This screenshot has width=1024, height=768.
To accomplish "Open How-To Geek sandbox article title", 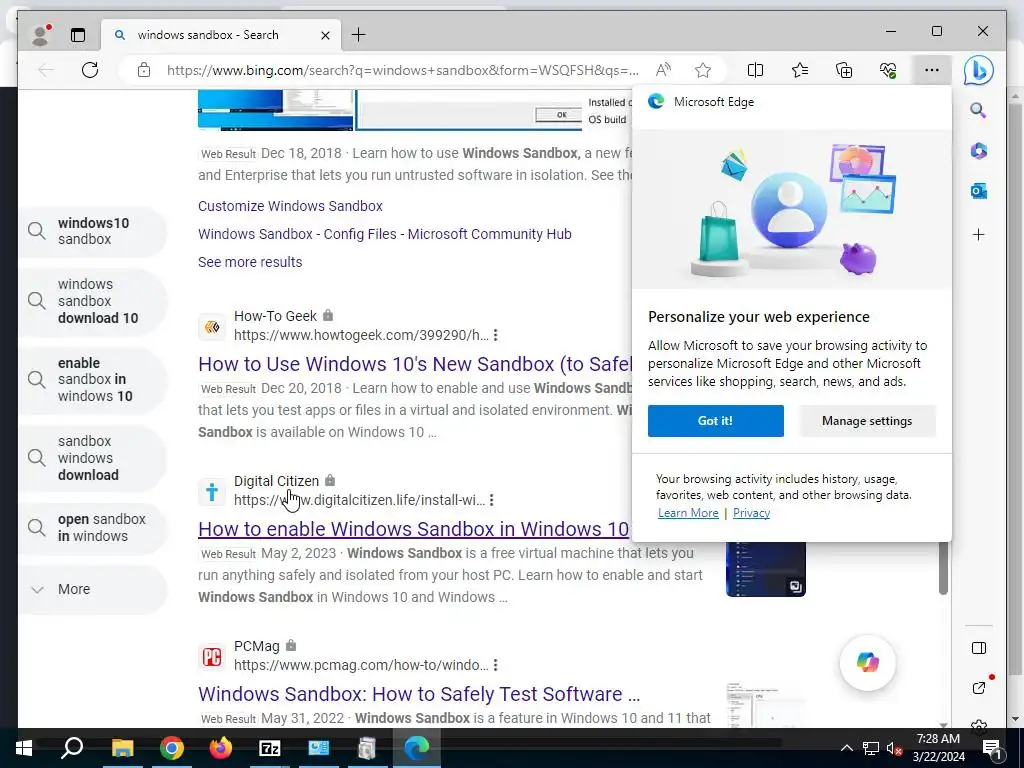I will coord(415,364).
